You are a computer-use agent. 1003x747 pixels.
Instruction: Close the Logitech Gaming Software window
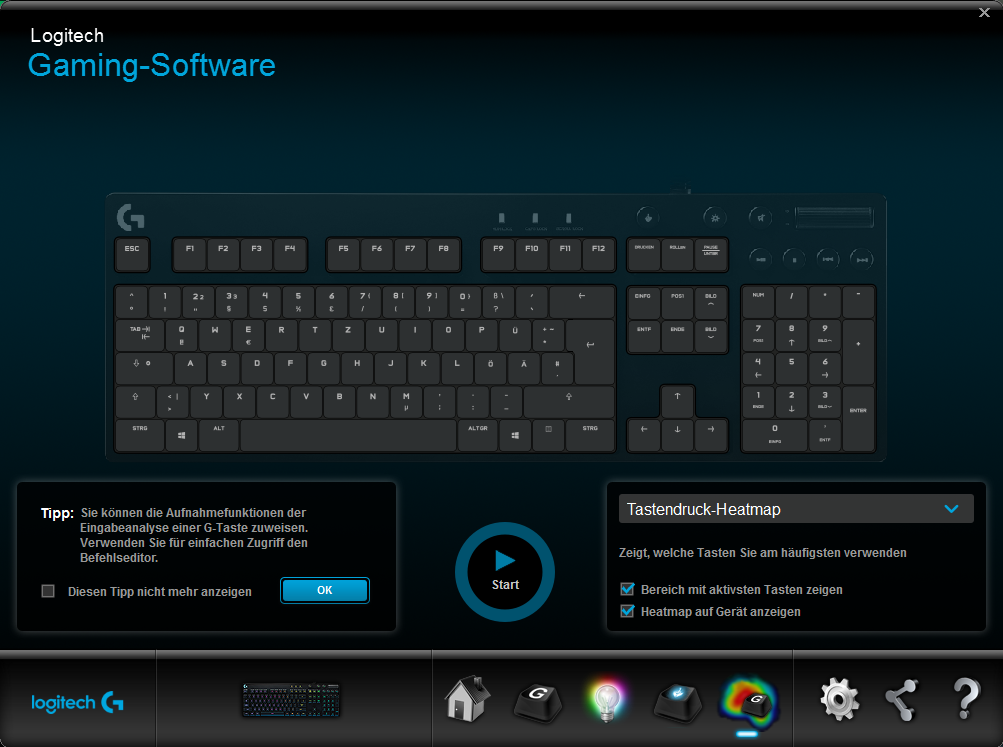click(x=984, y=13)
